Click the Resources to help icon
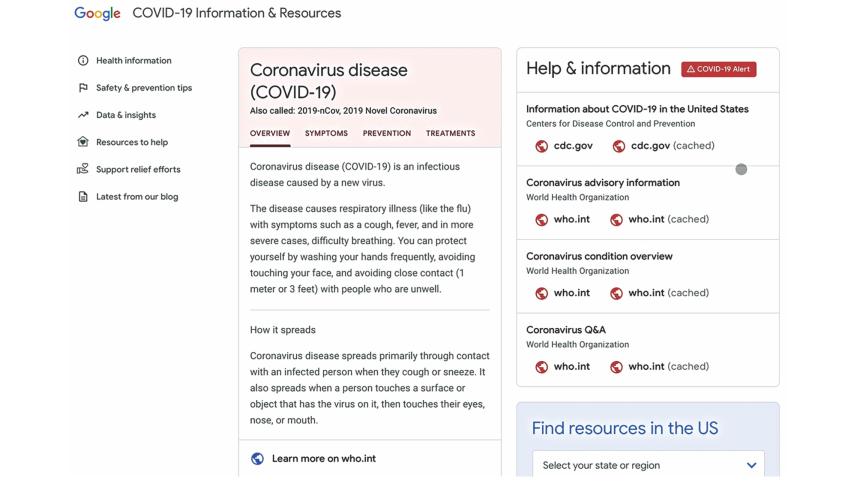The image size is (857, 482). coord(83,142)
